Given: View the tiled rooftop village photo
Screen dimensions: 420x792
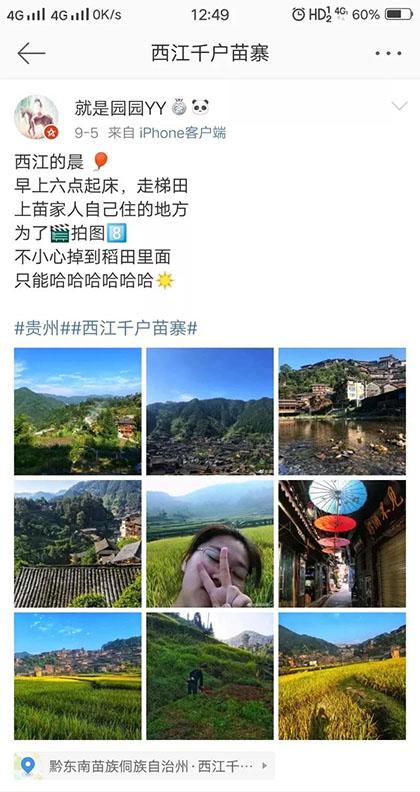Looking at the screenshot, I should 77,543.
